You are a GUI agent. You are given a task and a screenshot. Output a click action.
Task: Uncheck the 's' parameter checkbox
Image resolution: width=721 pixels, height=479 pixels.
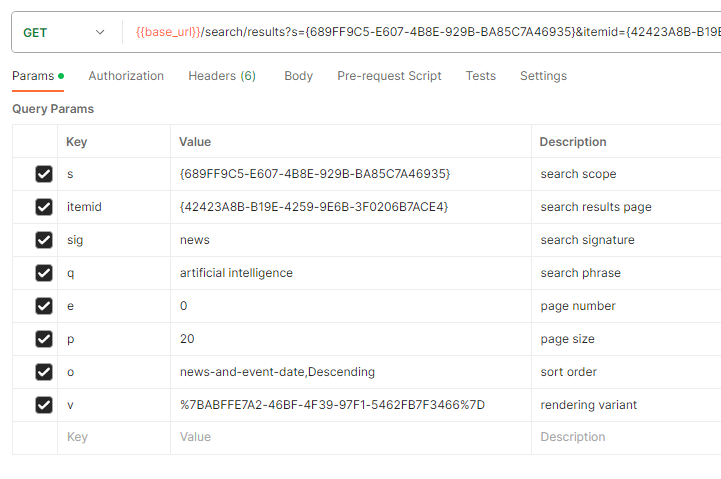tap(44, 174)
